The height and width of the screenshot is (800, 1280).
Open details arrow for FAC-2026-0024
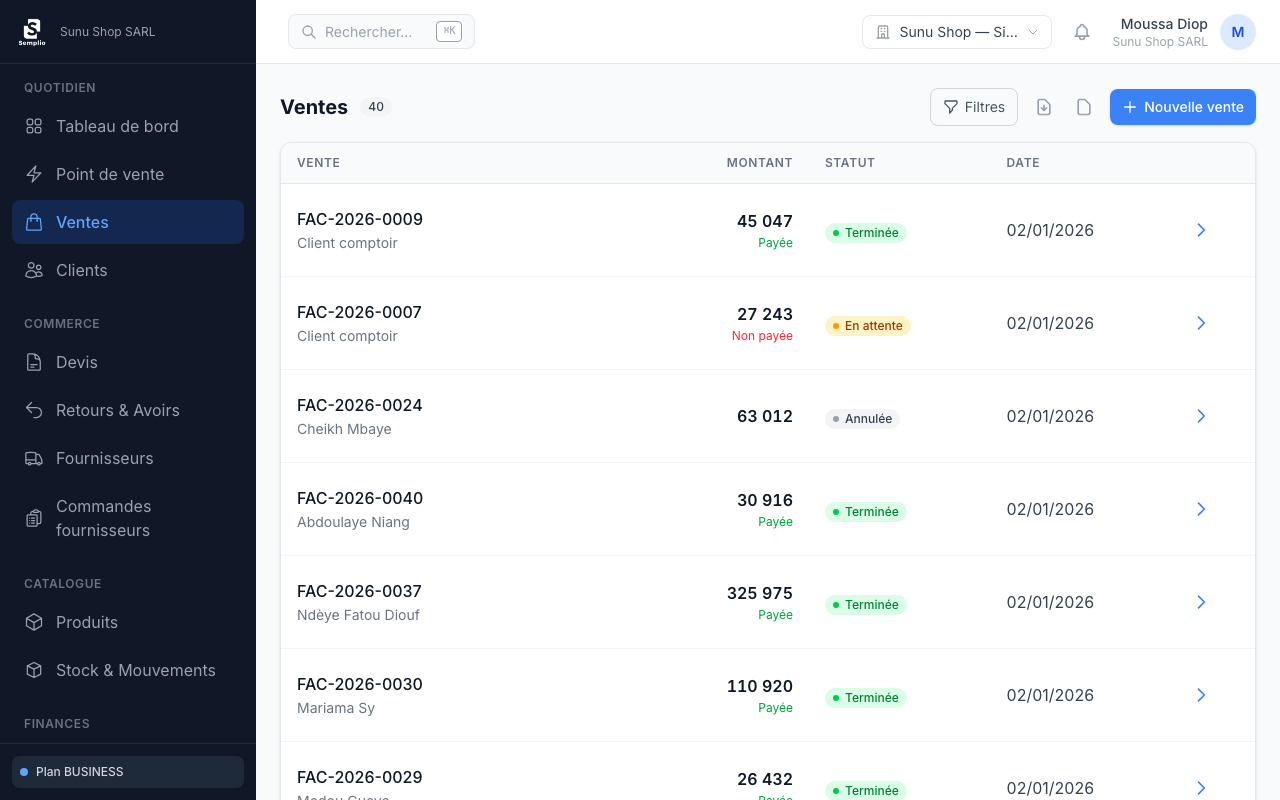click(1201, 416)
